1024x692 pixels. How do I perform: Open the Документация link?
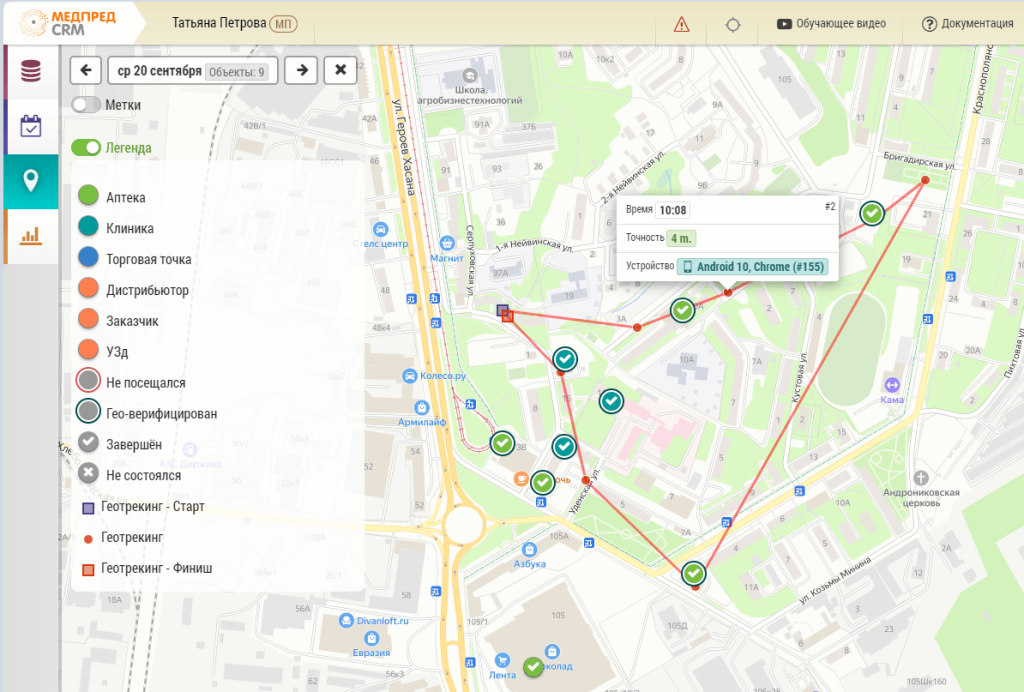(x=968, y=24)
